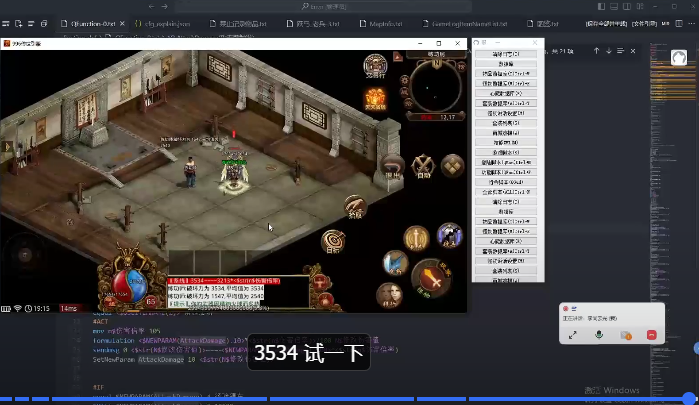Click the round 目标 target button
This screenshot has height=405, width=699.
pyautogui.click(x=334, y=241)
